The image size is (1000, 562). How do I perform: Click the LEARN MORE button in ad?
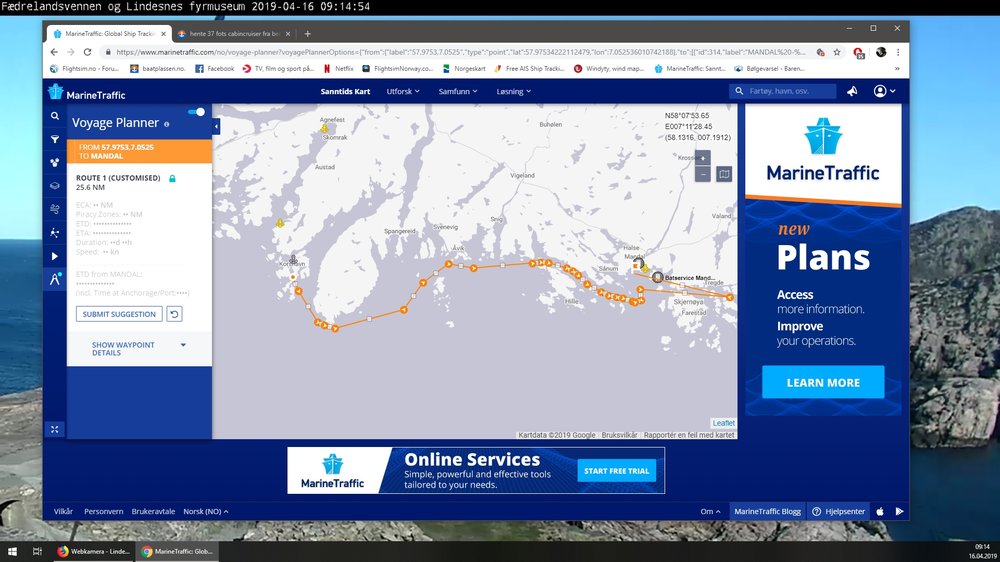(x=823, y=382)
